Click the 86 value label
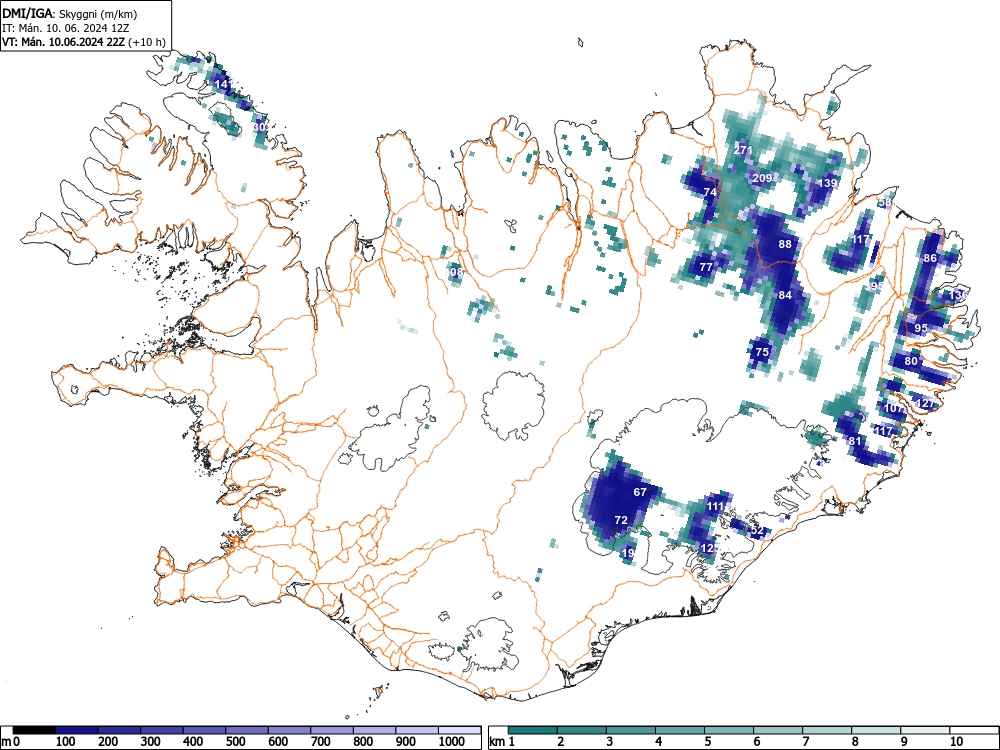1000x750 pixels. (930, 258)
